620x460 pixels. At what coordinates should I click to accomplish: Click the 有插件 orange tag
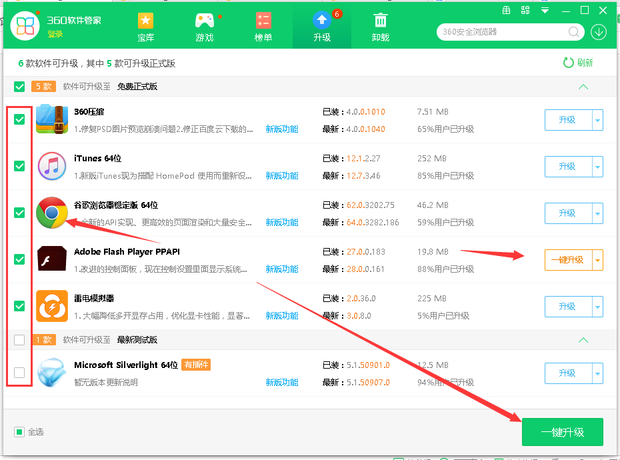click(x=196, y=364)
